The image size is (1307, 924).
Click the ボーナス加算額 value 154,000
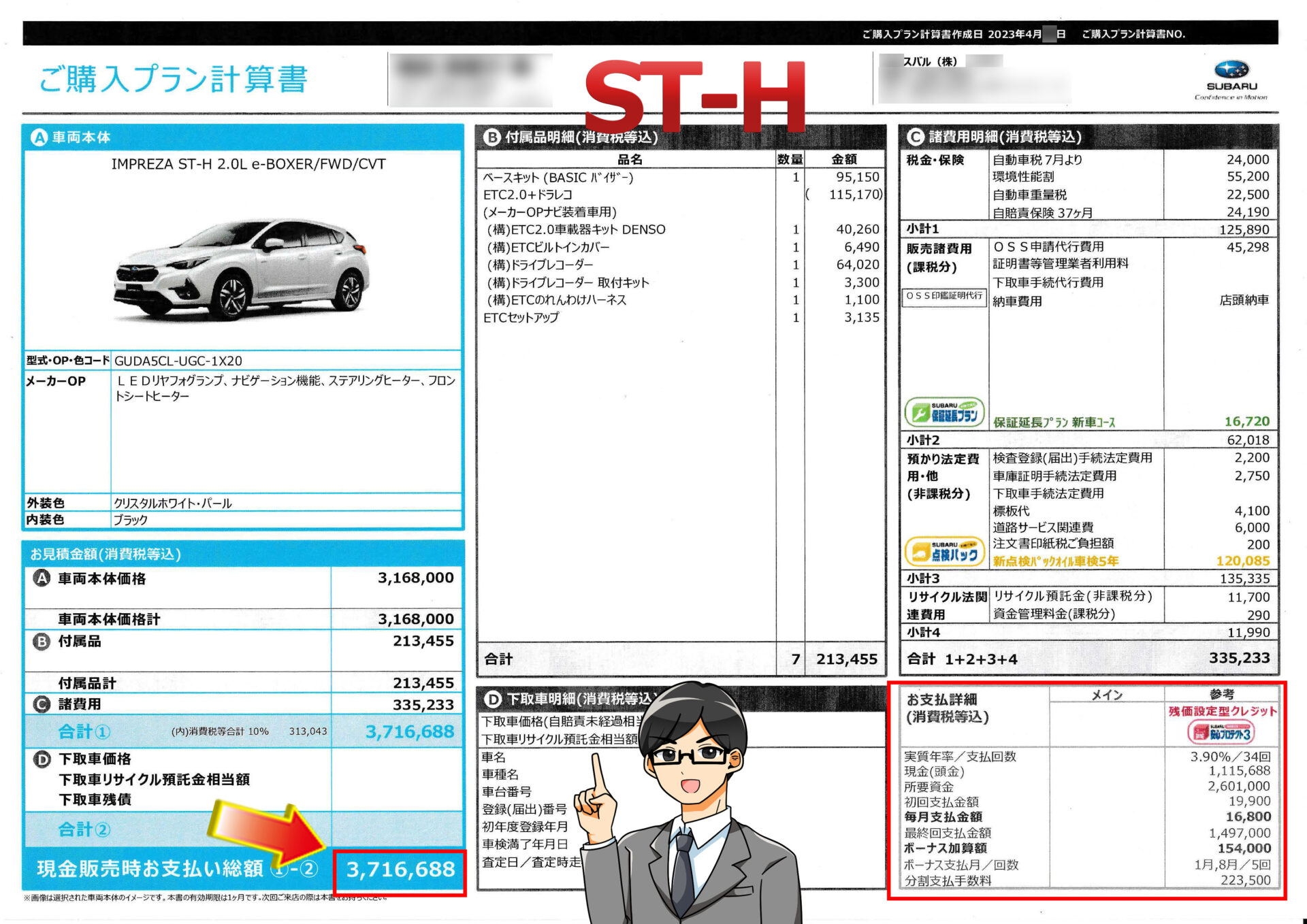[1244, 848]
